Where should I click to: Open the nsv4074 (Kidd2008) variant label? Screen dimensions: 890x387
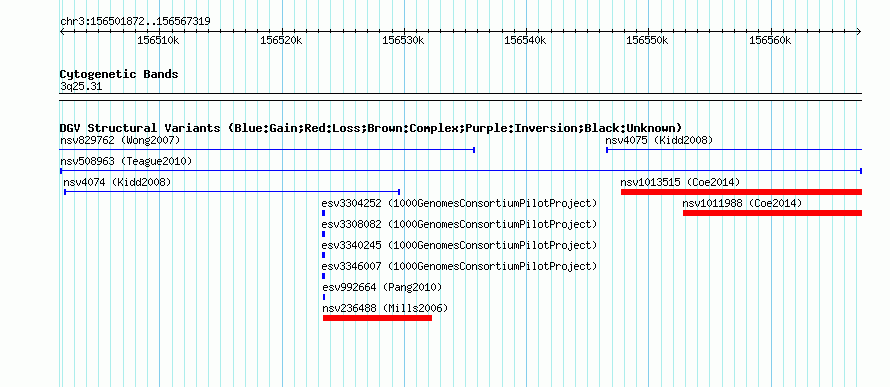117,182
